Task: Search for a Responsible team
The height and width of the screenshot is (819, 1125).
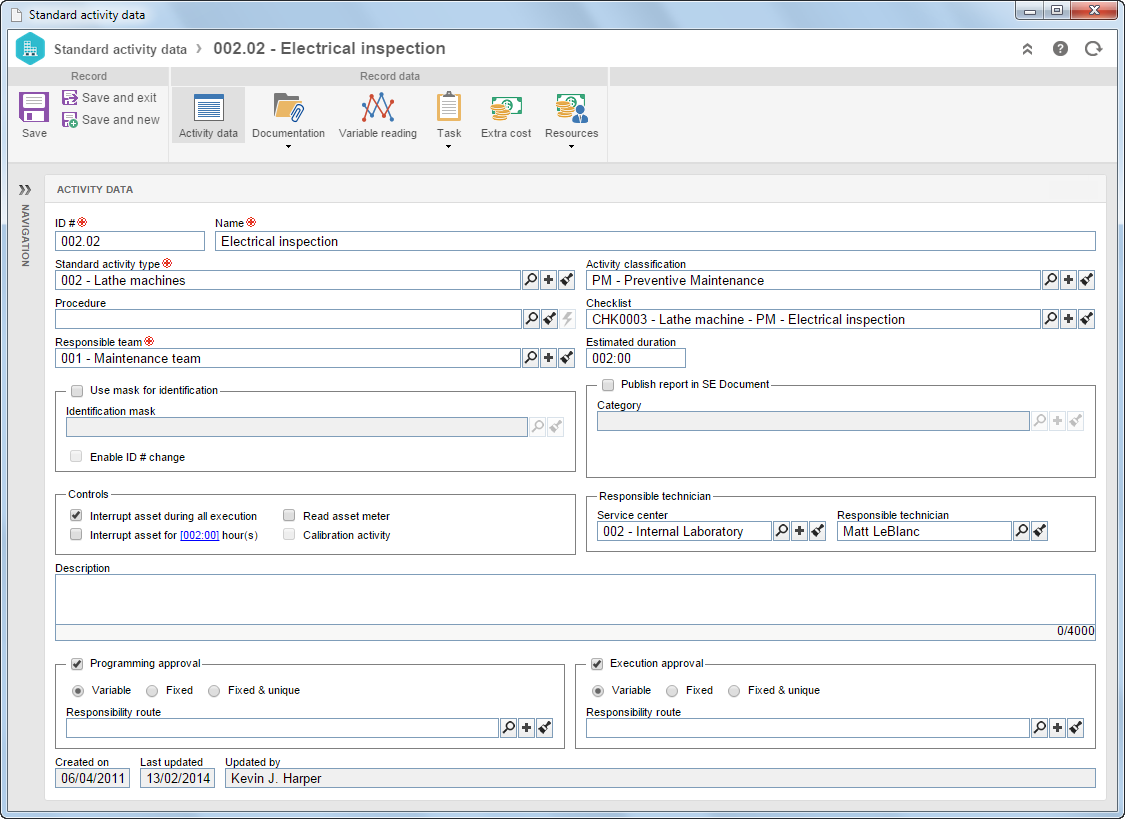Action: [530, 357]
